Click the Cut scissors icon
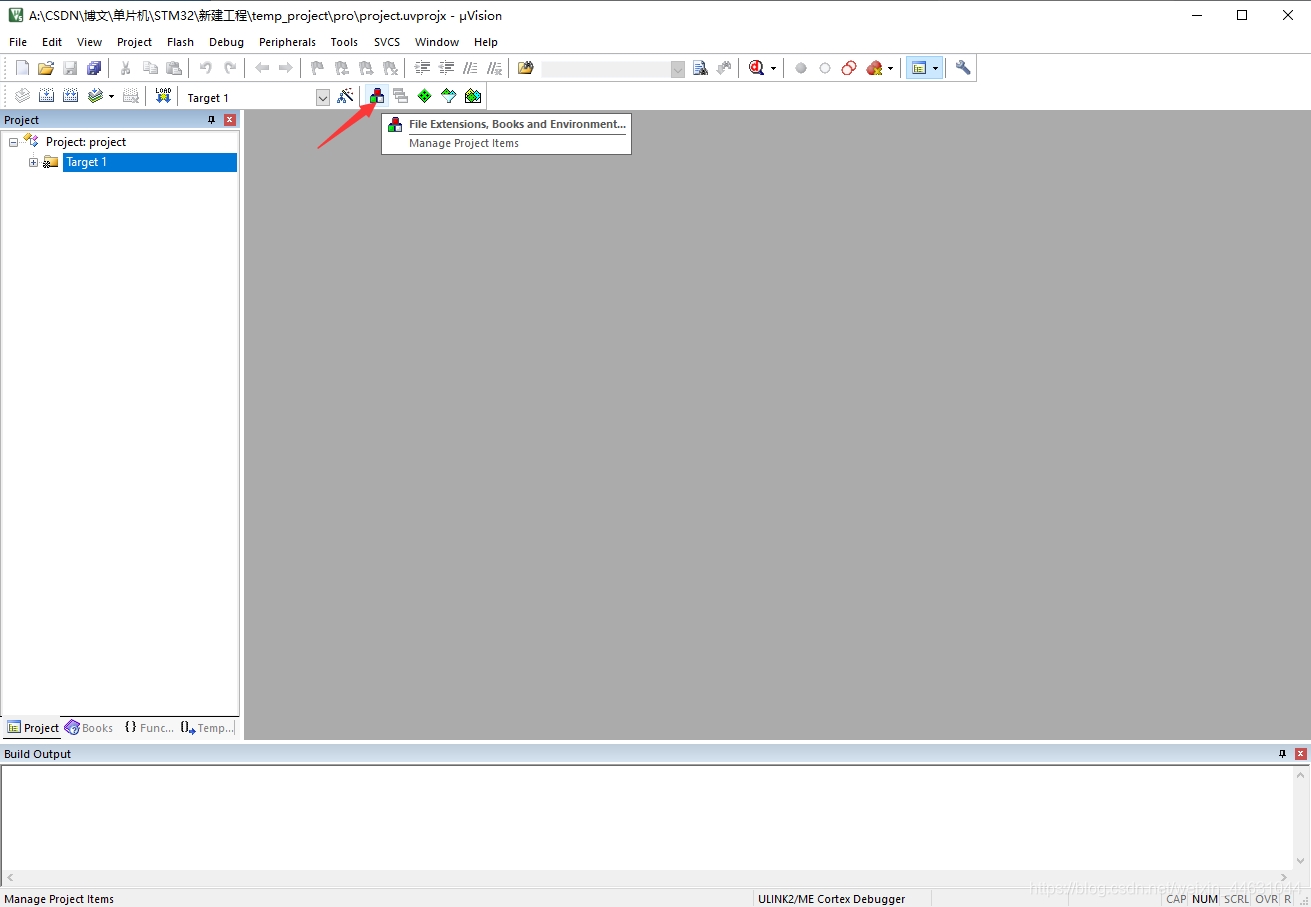1311x907 pixels. coord(126,68)
